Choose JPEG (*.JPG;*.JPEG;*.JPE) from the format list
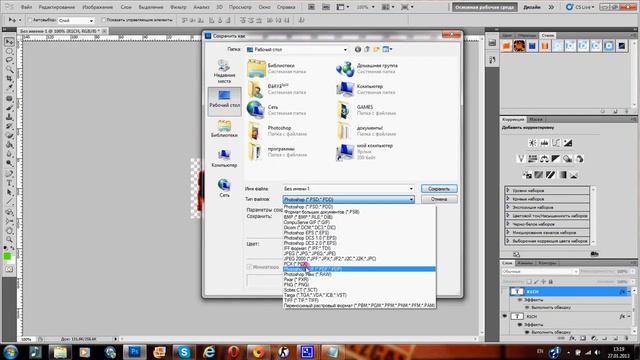 tap(310, 253)
